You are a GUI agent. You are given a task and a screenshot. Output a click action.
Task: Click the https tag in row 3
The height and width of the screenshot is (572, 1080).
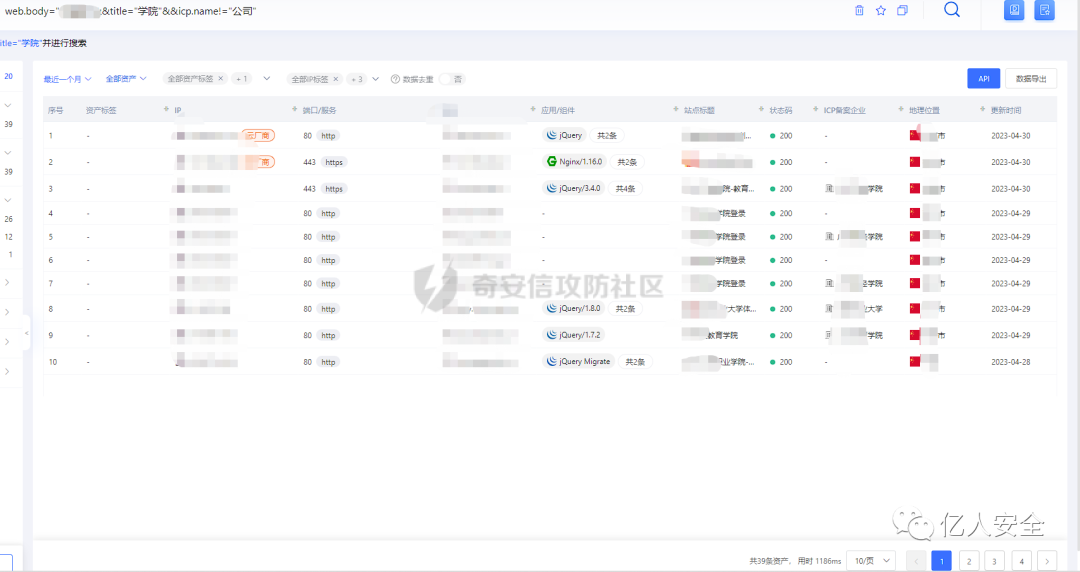[x=334, y=188]
